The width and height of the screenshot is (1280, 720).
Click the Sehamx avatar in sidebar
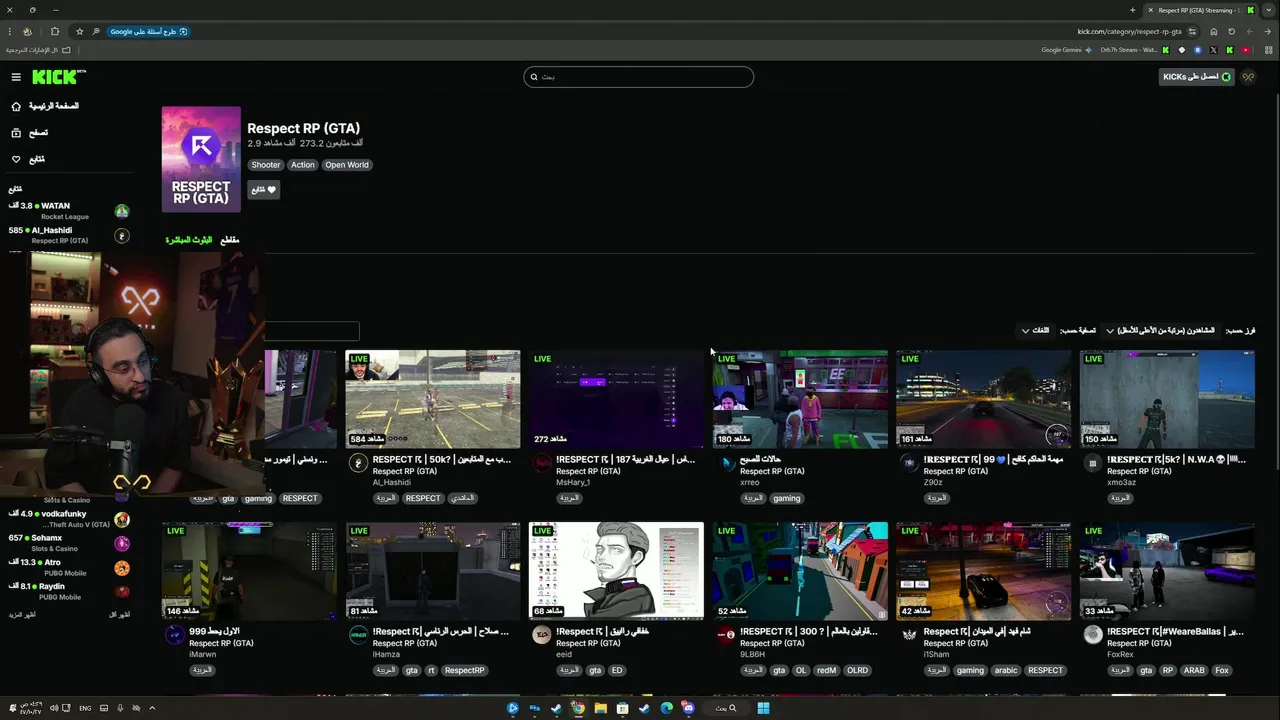click(122, 544)
